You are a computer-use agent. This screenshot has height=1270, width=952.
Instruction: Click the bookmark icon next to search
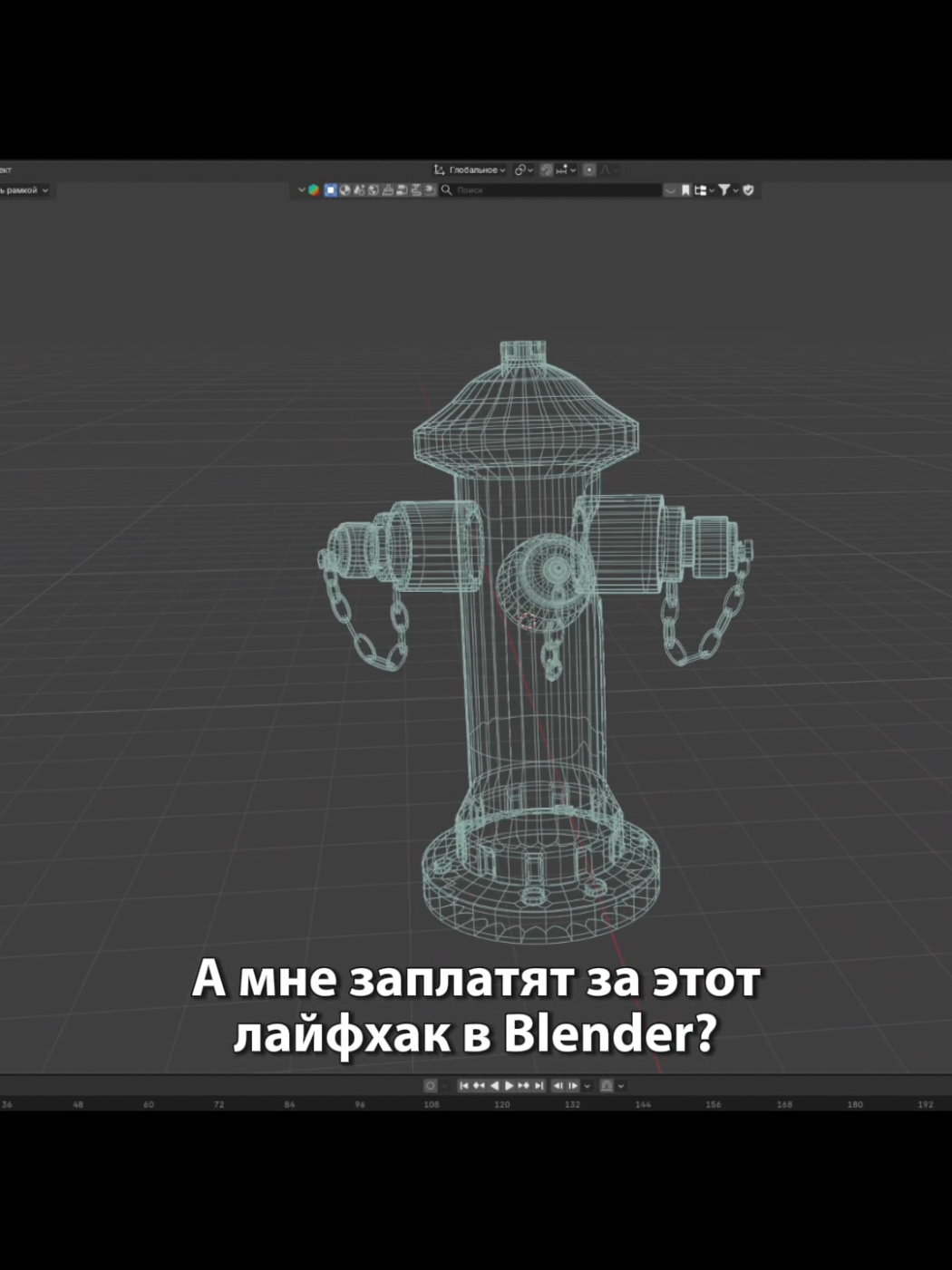[685, 190]
